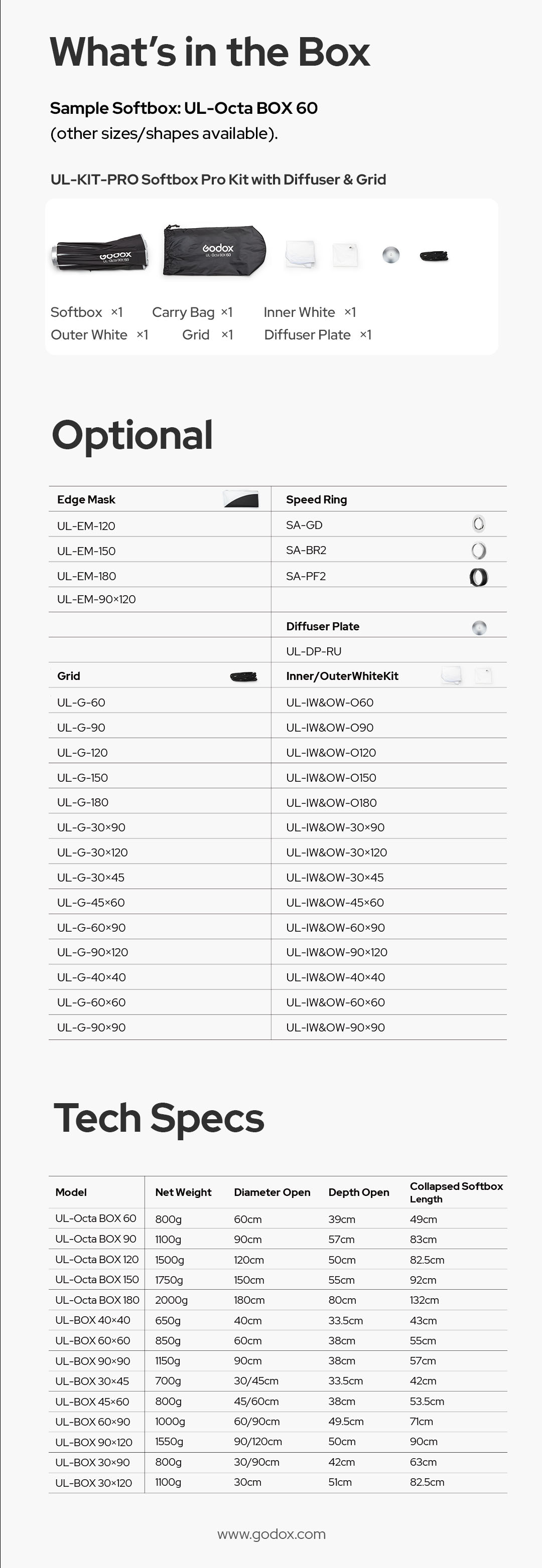Click the SA-GD speed ring icon
Image resolution: width=542 pixels, height=1568 pixels.
click(x=479, y=524)
